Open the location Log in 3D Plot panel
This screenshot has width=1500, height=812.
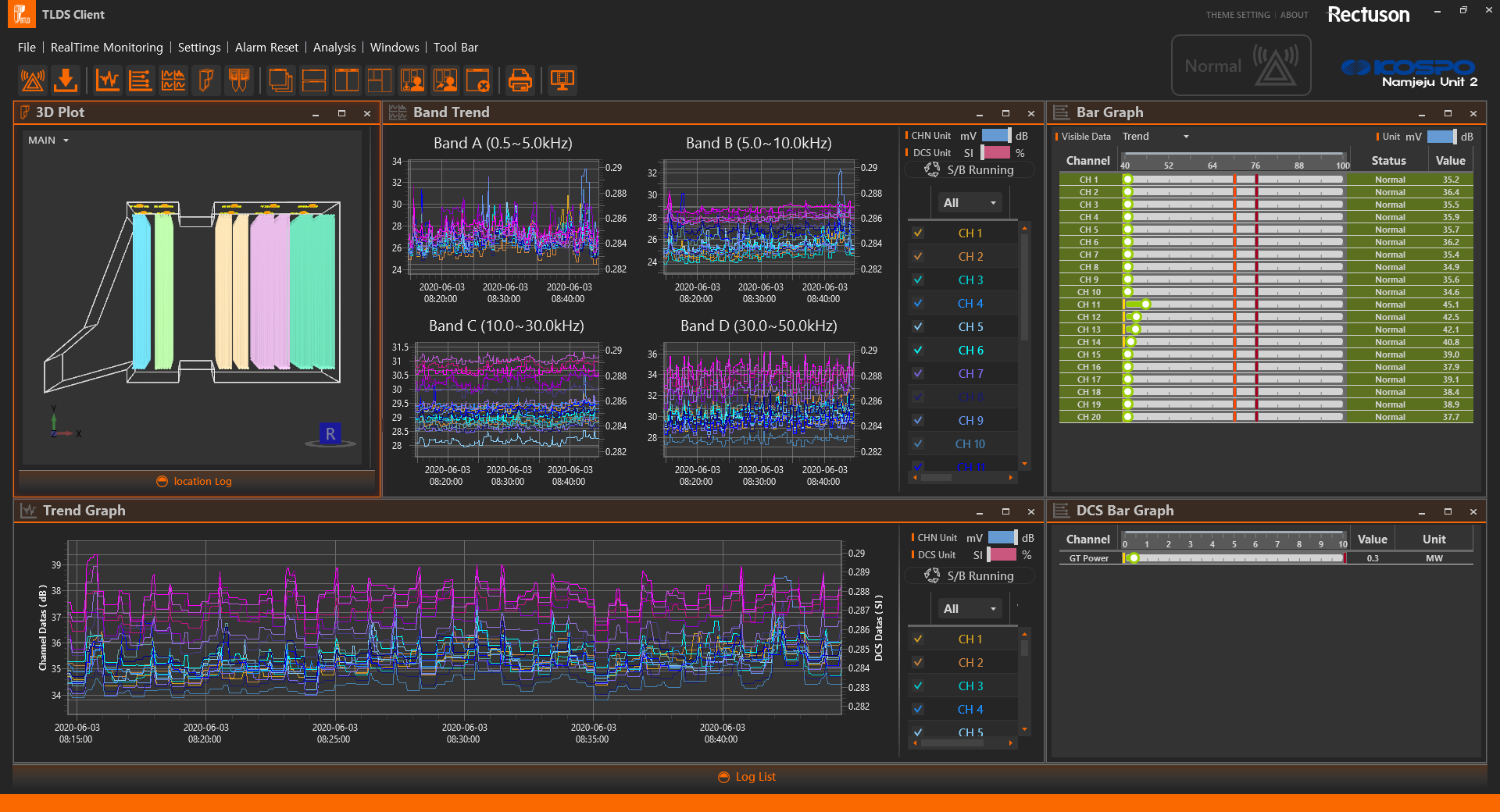[x=194, y=481]
